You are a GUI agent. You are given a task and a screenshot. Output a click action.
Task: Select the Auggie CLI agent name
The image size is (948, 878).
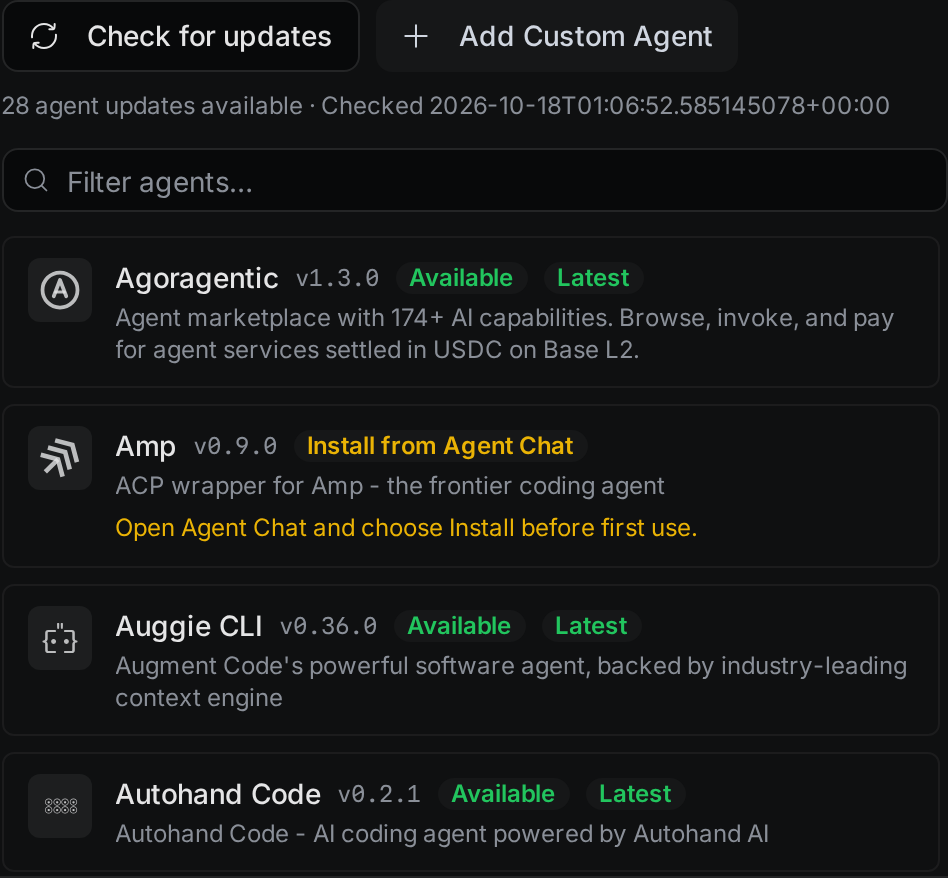click(189, 626)
